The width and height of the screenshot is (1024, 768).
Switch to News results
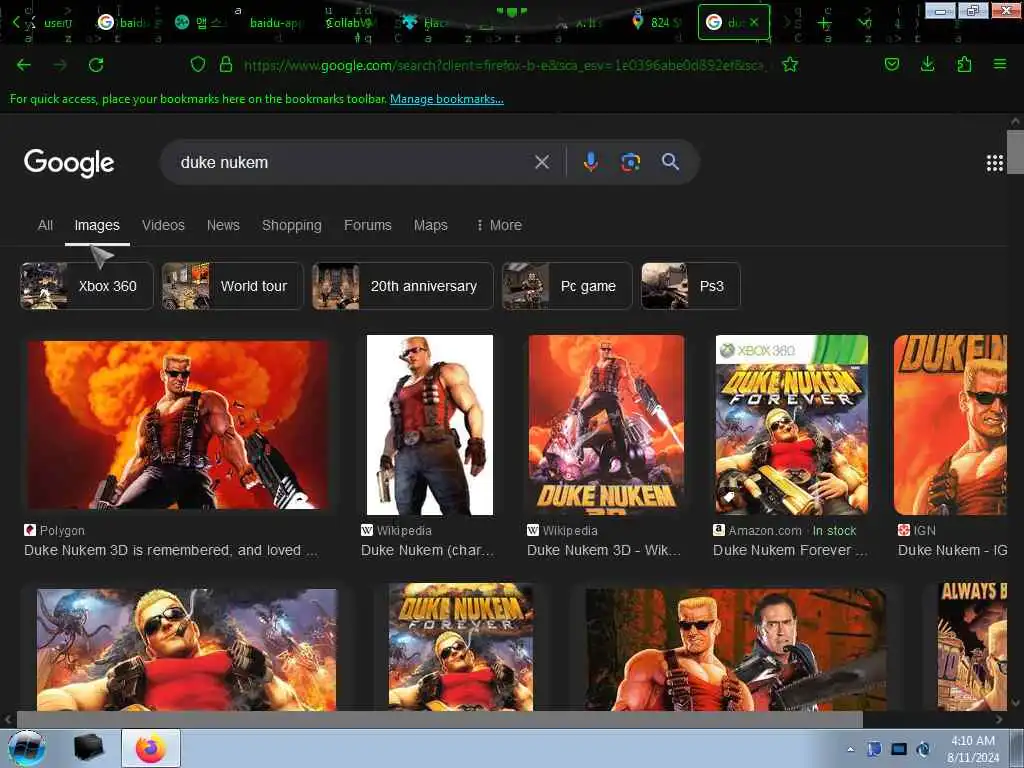[x=223, y=225]
